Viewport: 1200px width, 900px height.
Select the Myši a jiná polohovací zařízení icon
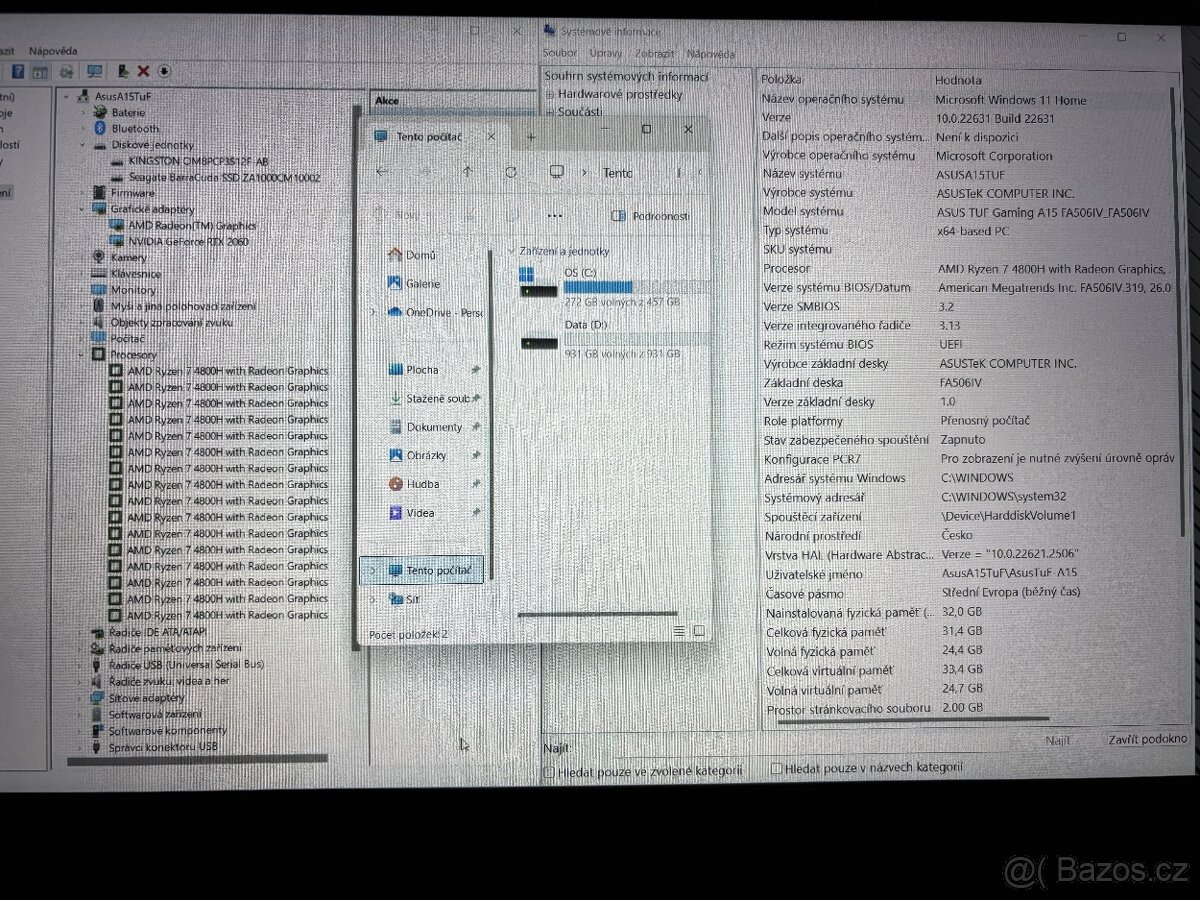click(99, 305)
